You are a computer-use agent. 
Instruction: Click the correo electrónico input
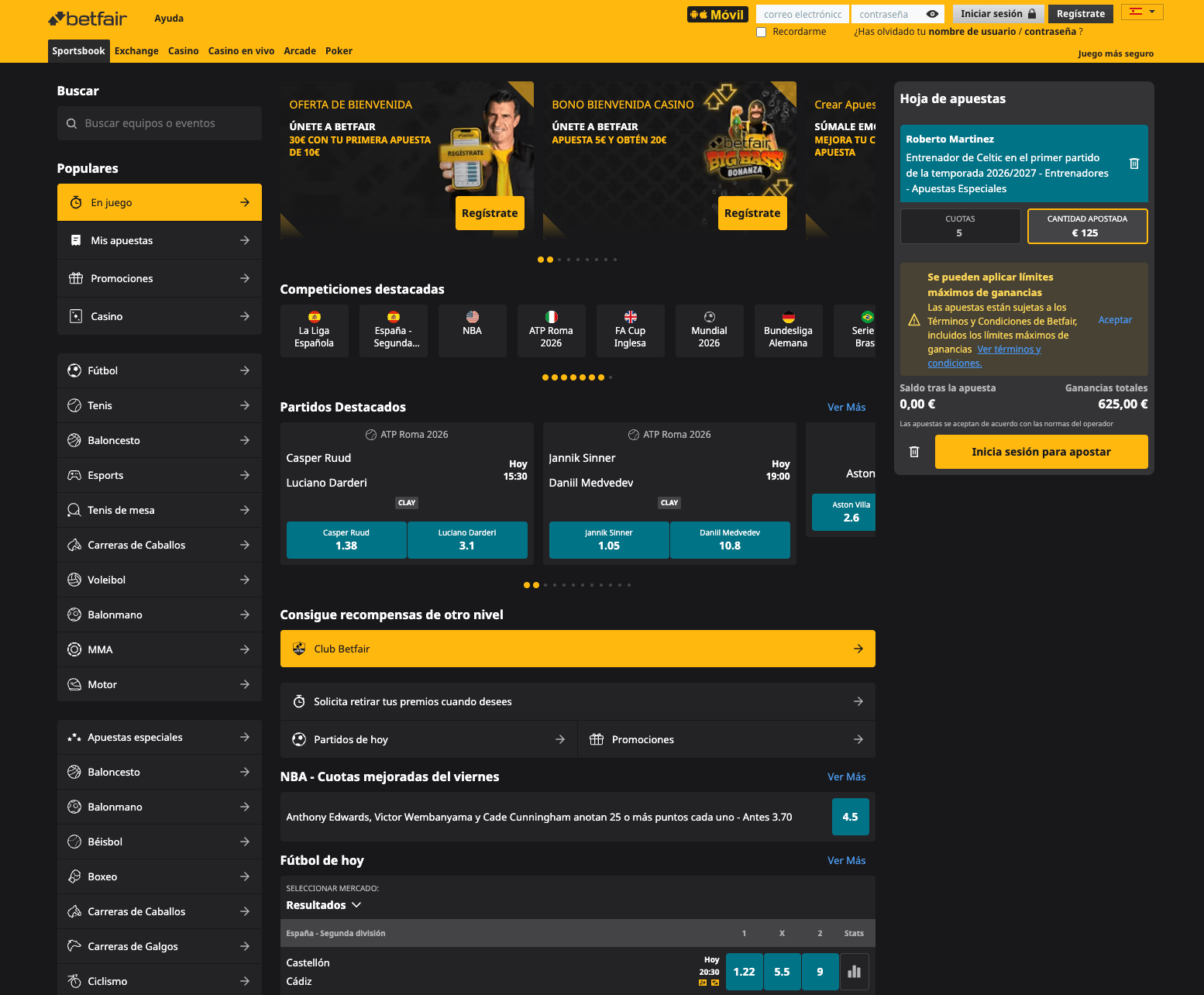pyautogui.click(x=803, y=14)
